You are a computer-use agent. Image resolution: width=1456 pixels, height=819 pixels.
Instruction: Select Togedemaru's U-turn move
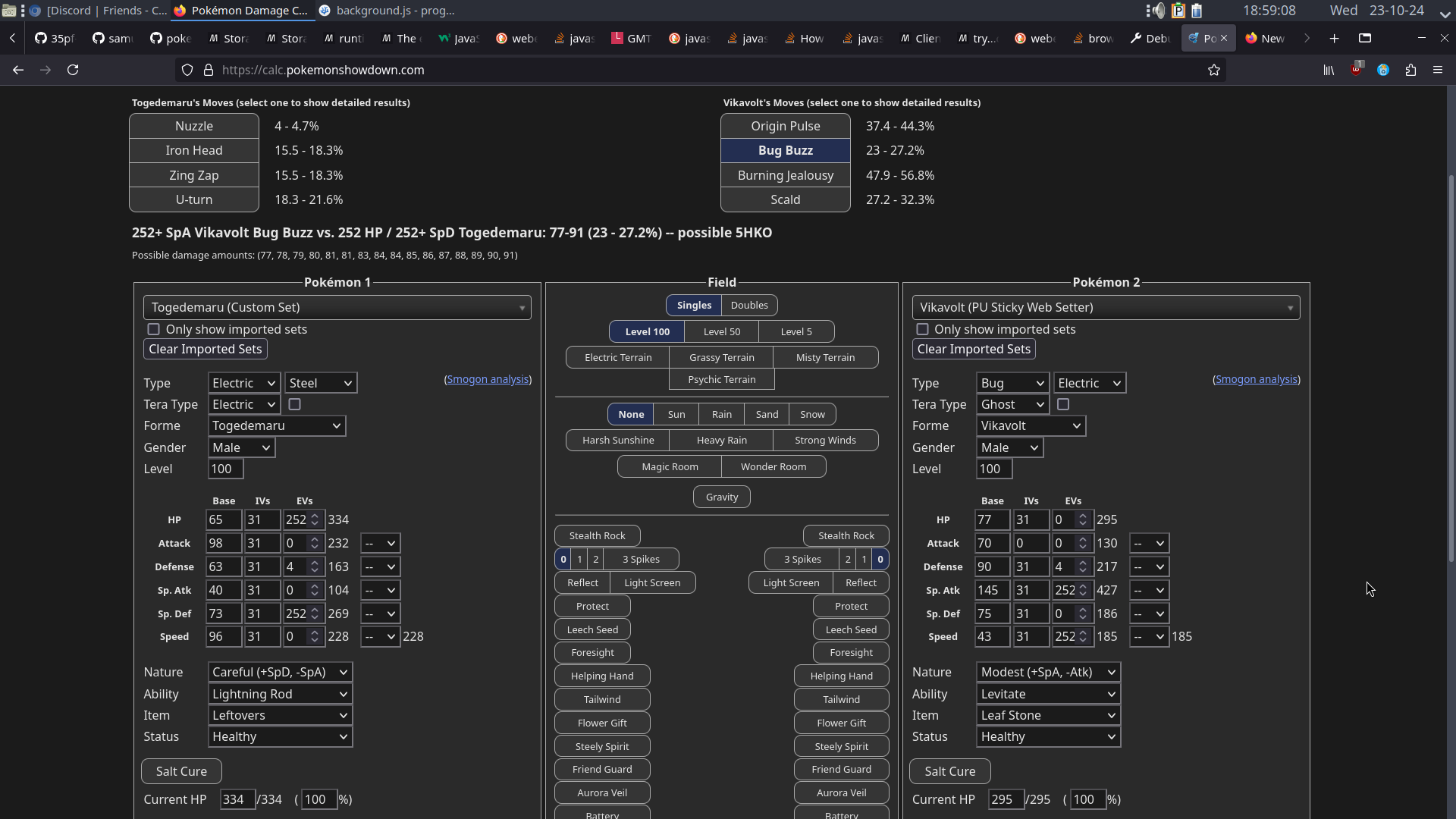tap(194, 199)
